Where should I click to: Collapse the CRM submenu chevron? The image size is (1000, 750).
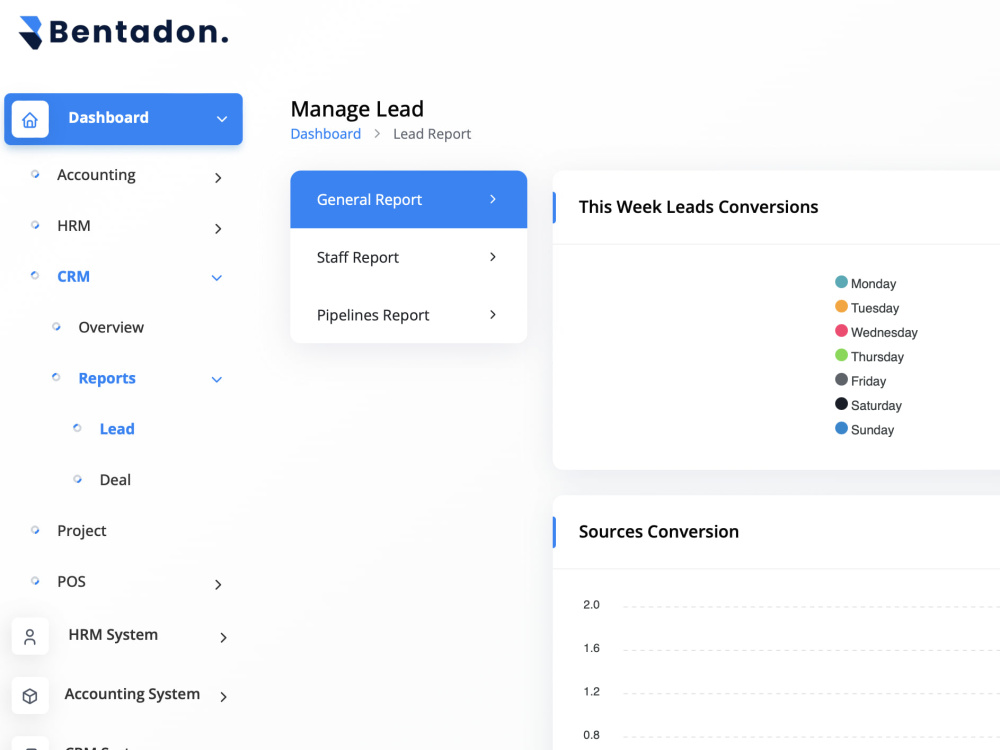pyautogui.click(x=217, y=278)
